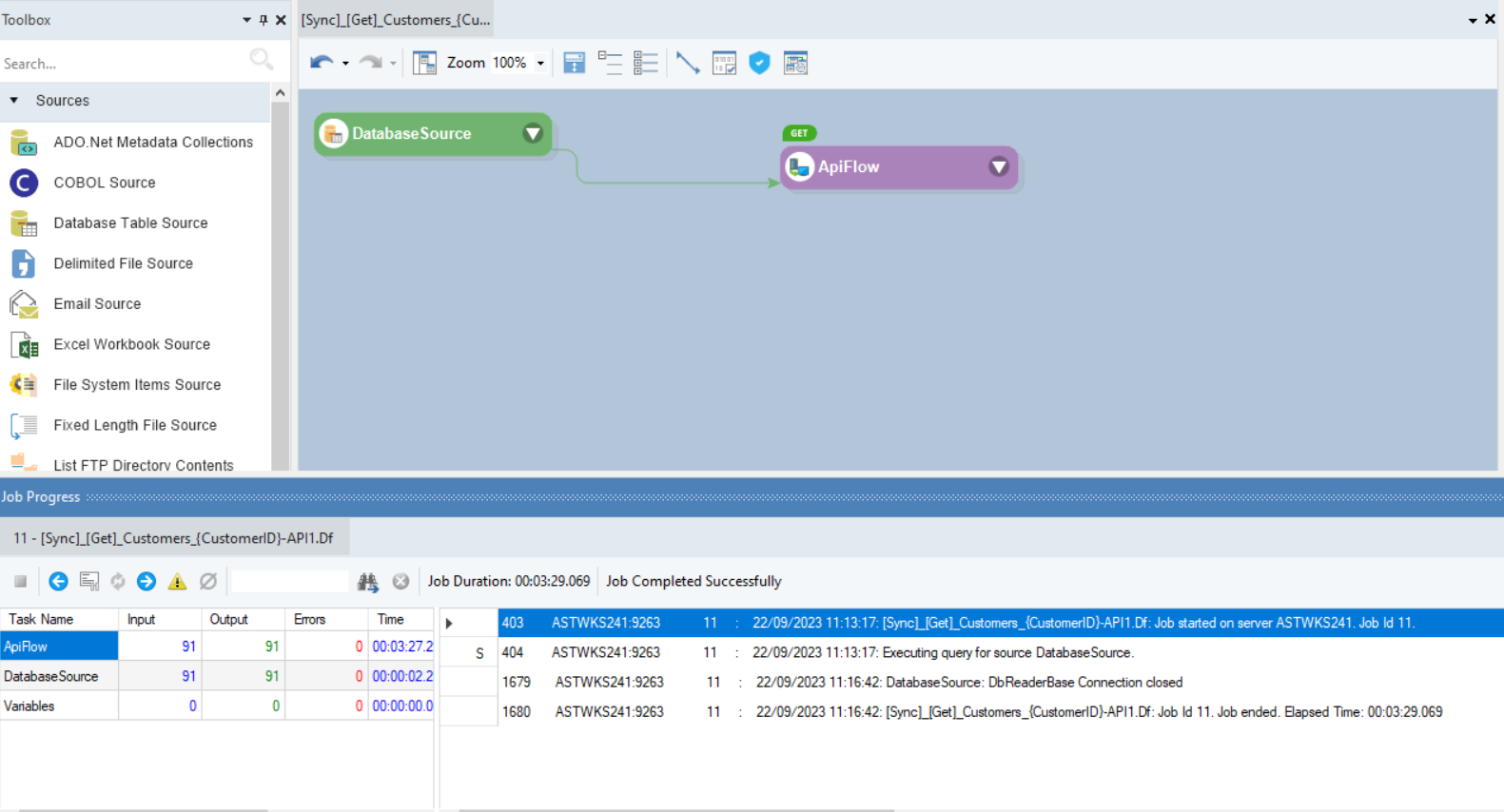Viewport: 1504px width, 812px height.
Task: Click the collapse all objects icon
Action: 610,63
